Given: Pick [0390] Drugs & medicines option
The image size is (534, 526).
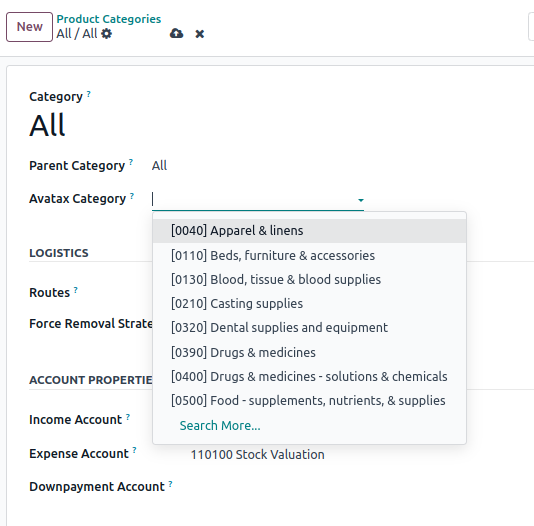Looking at the screenshot, I should [x=309, y=352].
